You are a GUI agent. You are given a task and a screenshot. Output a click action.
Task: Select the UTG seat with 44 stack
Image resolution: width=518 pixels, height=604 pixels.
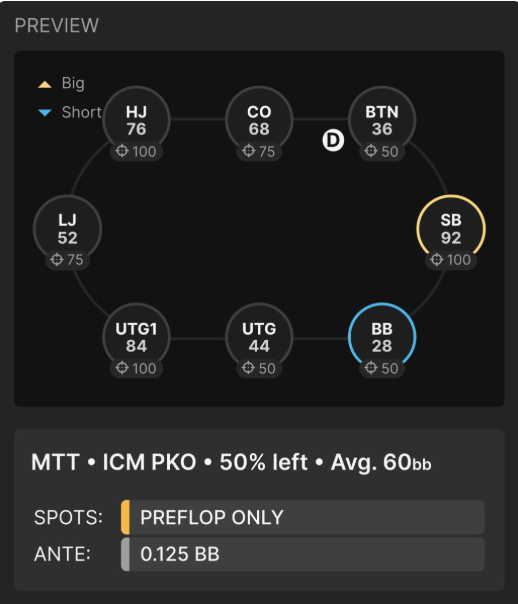(259, 337)
